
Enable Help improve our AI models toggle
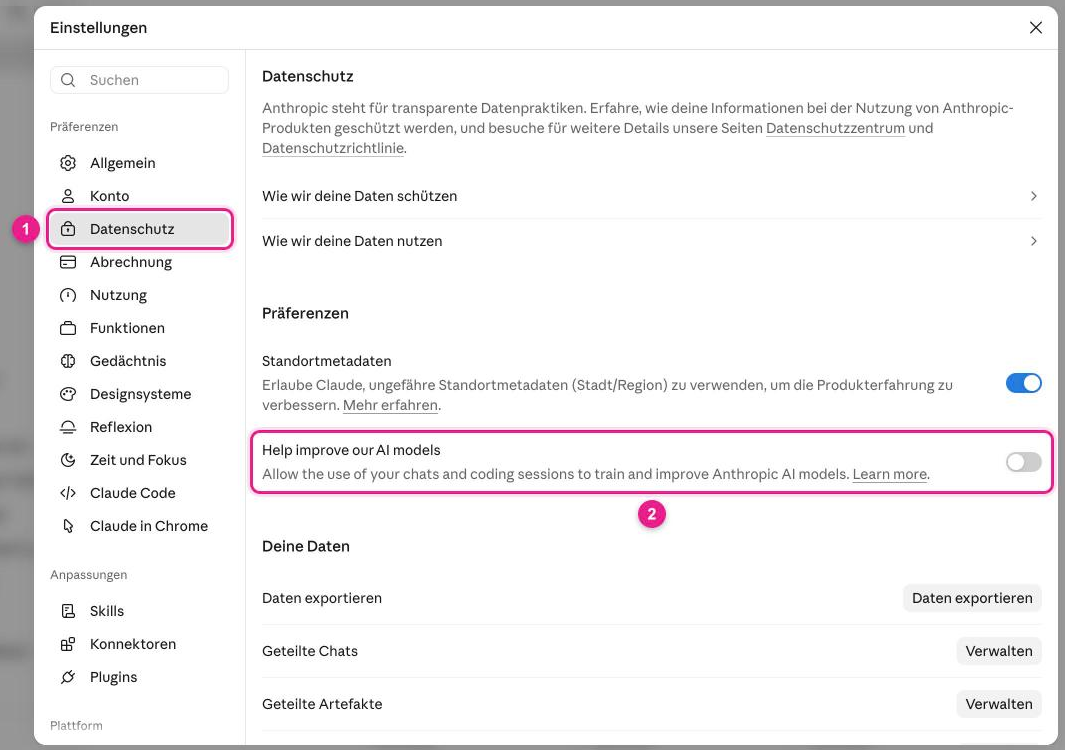1024,463
